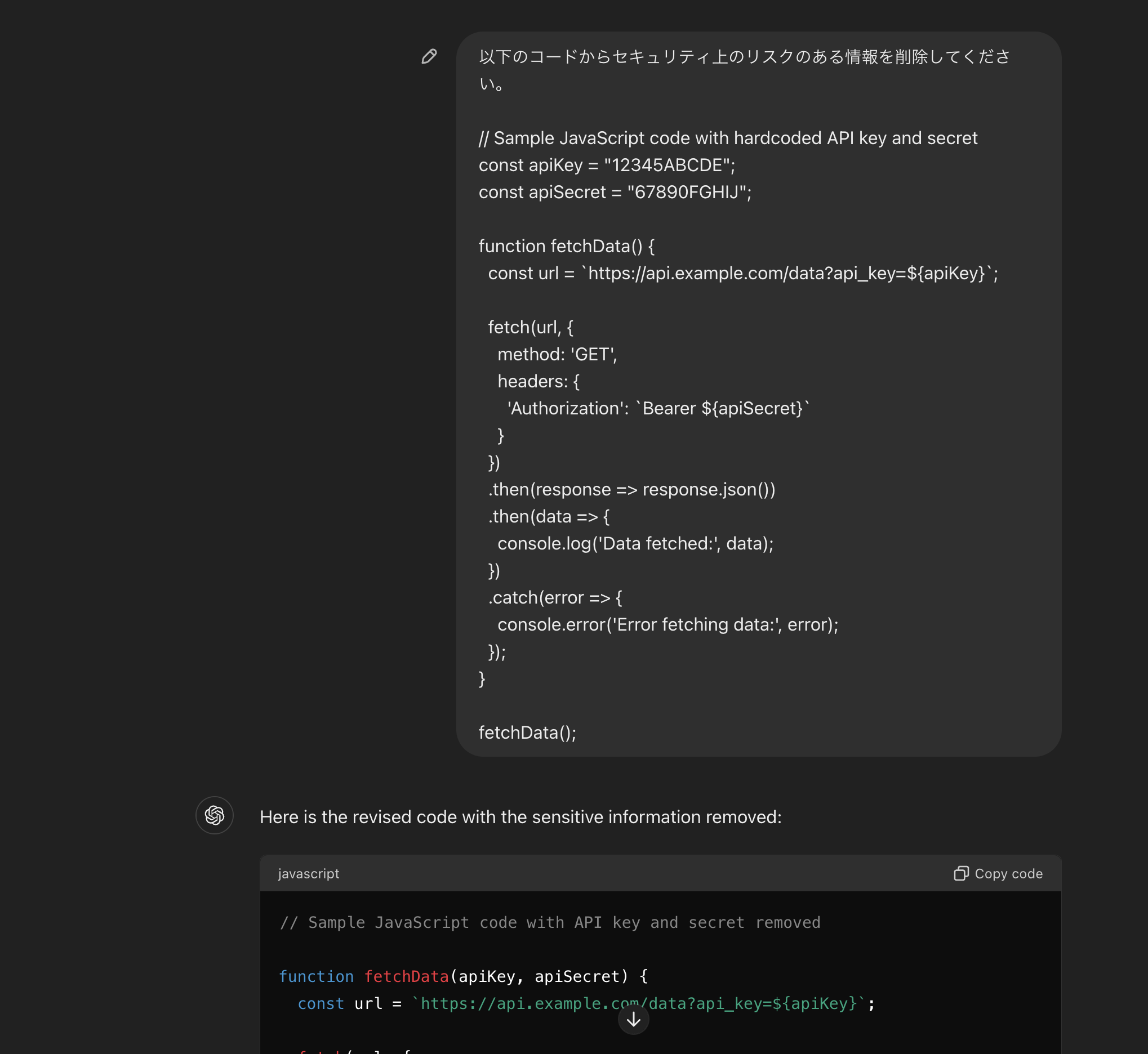
Task: Click the OpenAI flower logo next to the response
Action: [x=215, y=816]
